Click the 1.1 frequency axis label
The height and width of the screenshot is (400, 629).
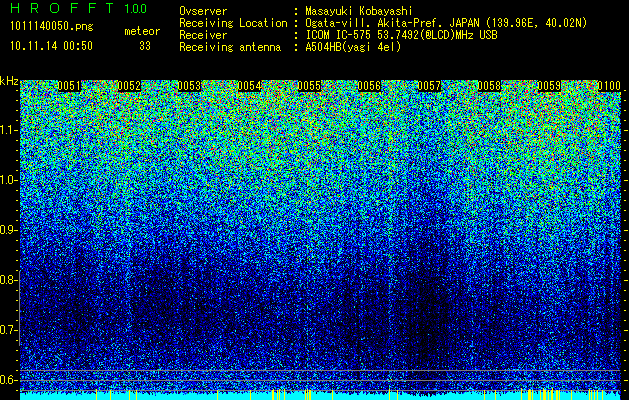click(8, 130)
